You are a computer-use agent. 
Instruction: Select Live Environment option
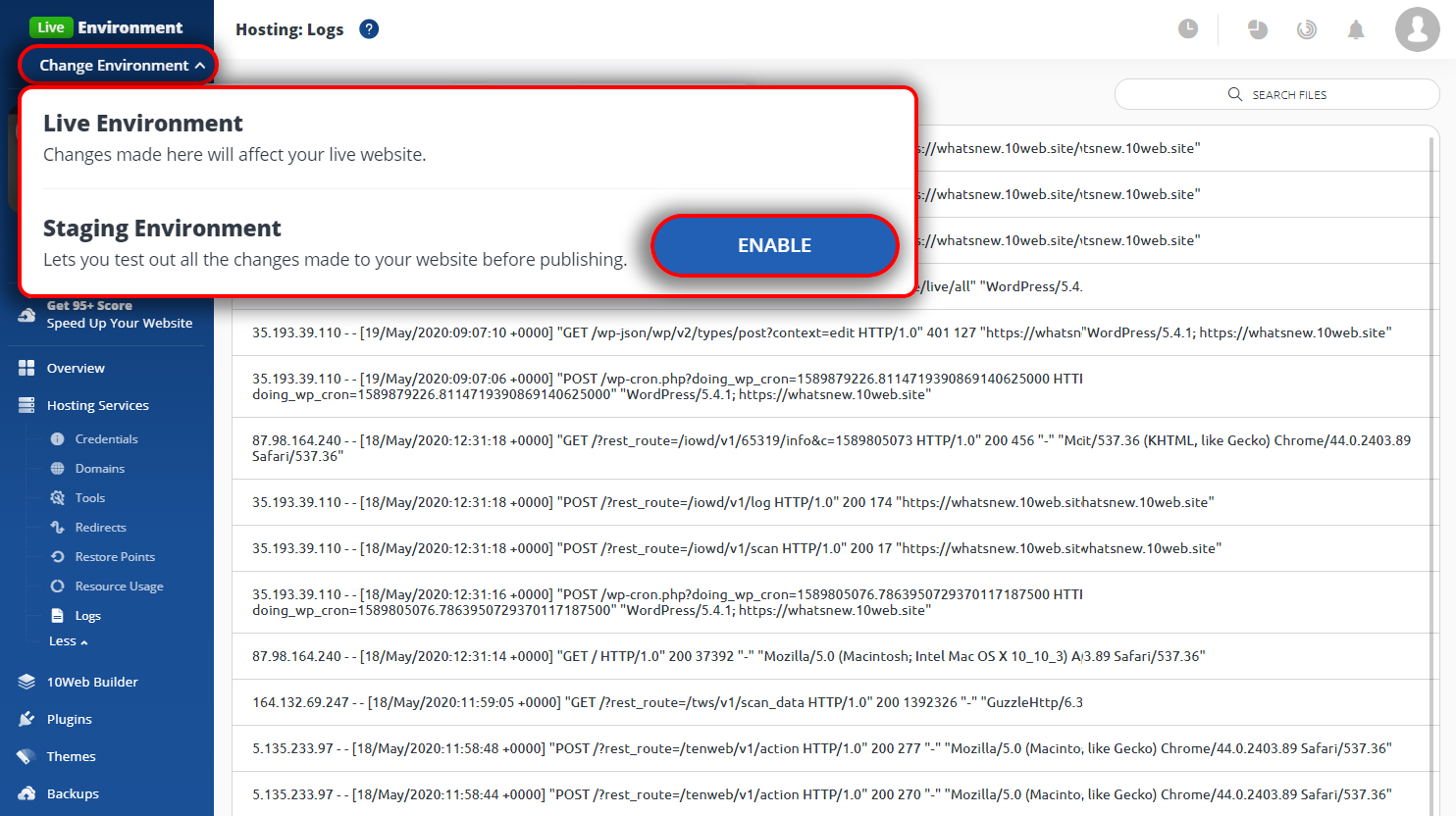[x=143, y=124]
